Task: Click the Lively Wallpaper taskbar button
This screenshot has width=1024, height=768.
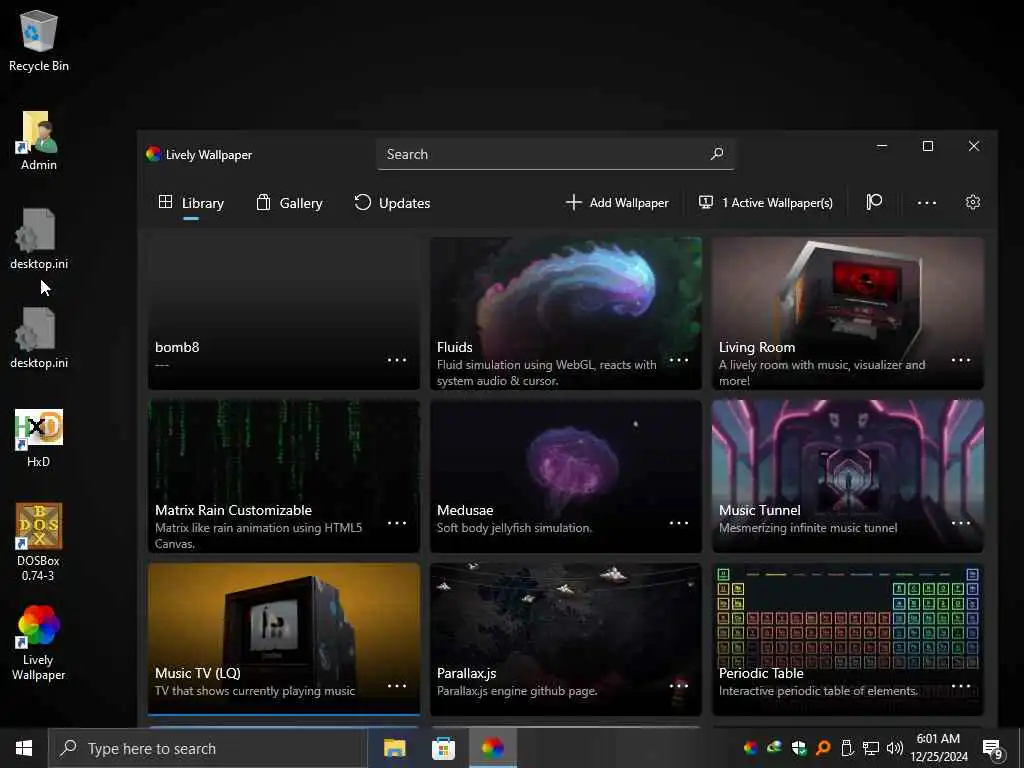Action: 492,748
